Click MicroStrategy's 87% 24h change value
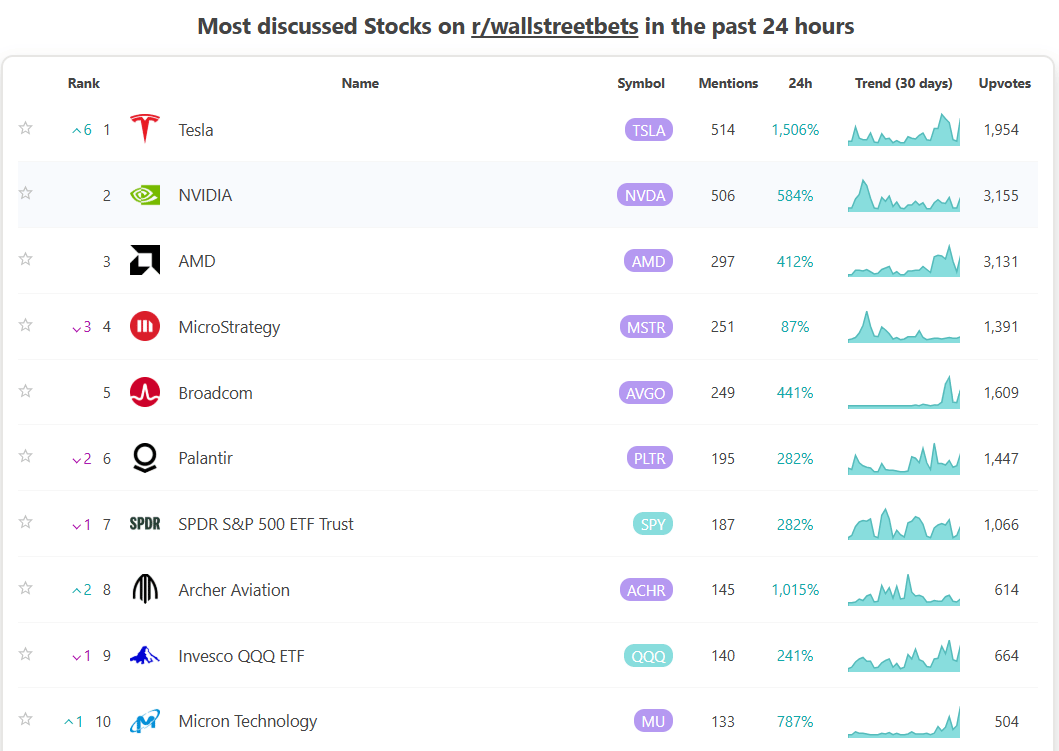Screen dimensions: 1059x751 (795, 327)
